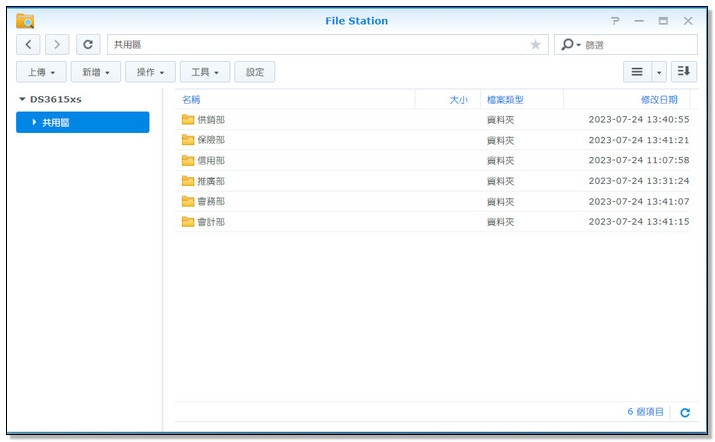Click the back navigation arrow
The height and width of the screenshot is (442, 715).
(x=29, y=45)
